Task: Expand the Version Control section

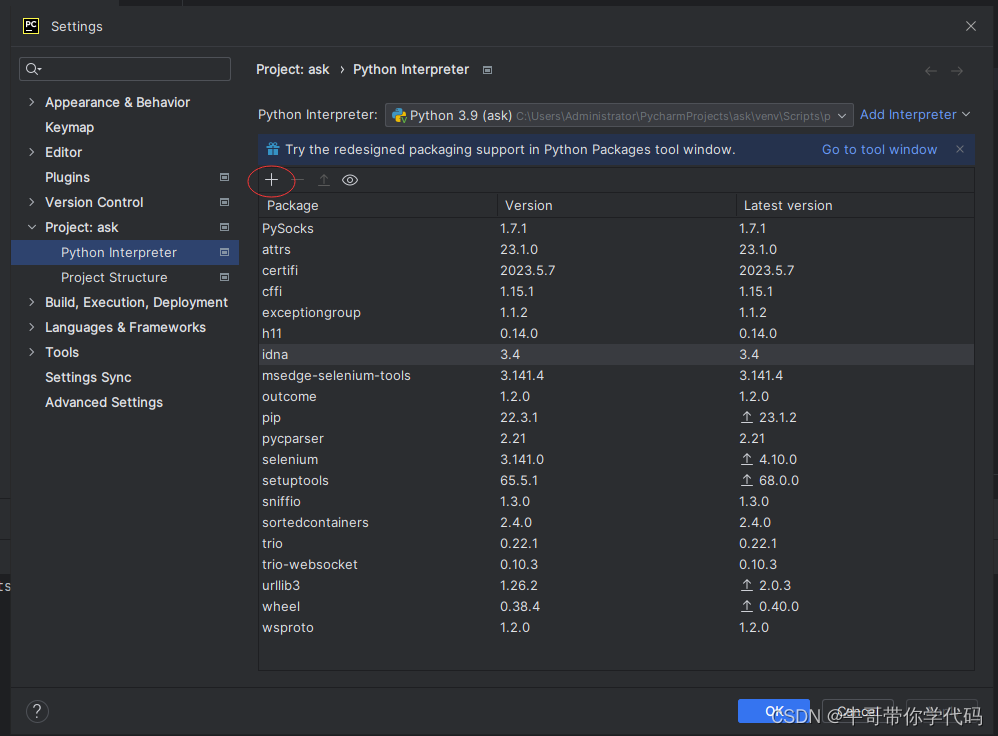Action: (32, 202)
